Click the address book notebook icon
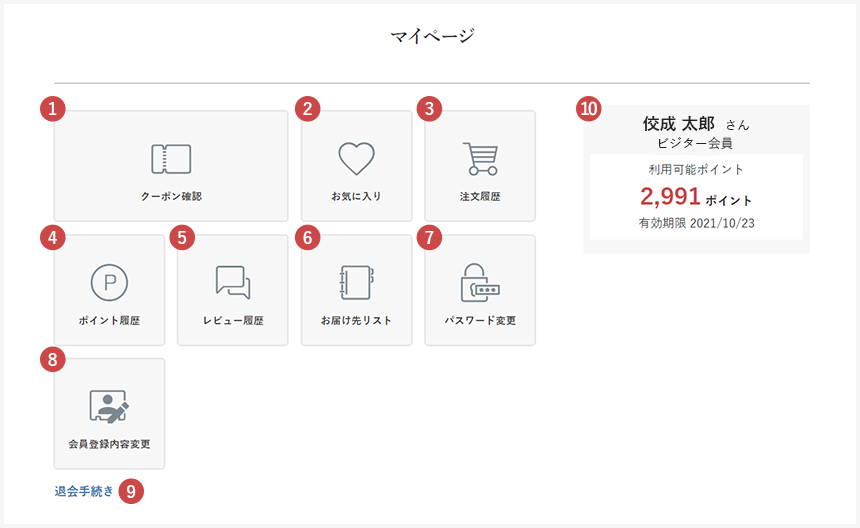860x528 pixels. 356,283
